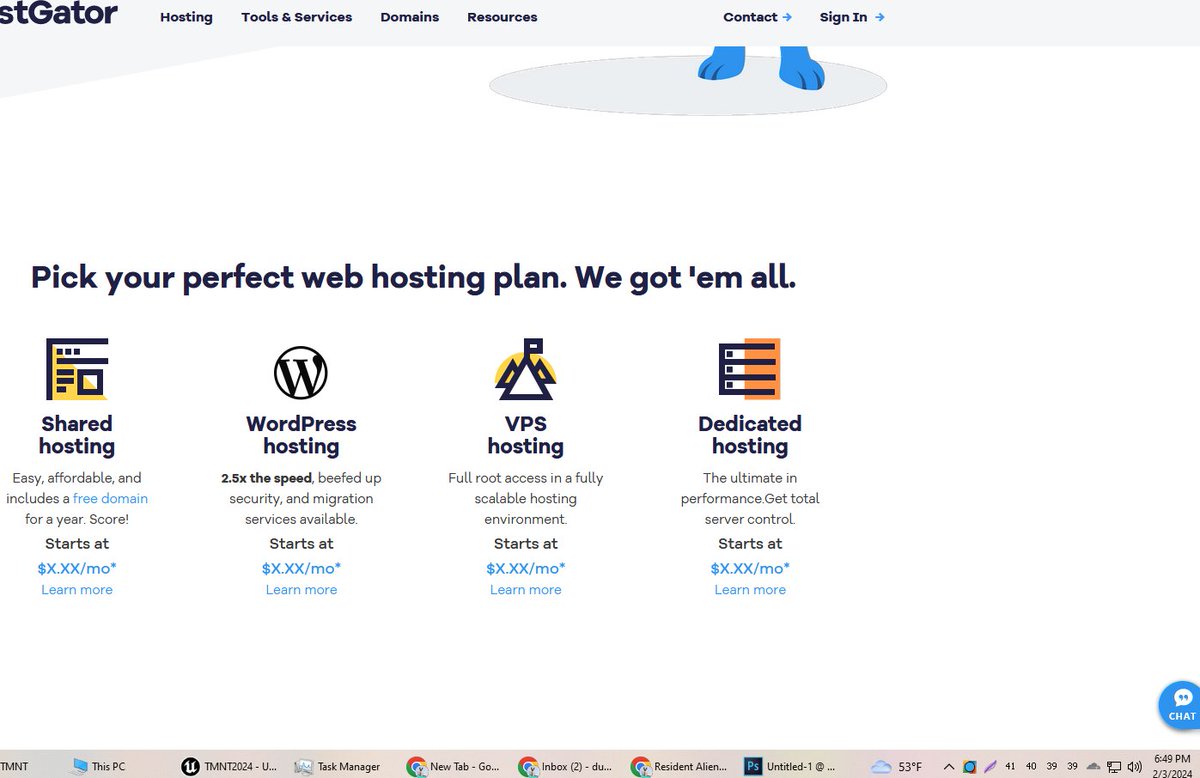The height and width of the screenshot is (778, 1200).
Task: Click Learn more under VPS hosting
Action: [x=526, y=590]
